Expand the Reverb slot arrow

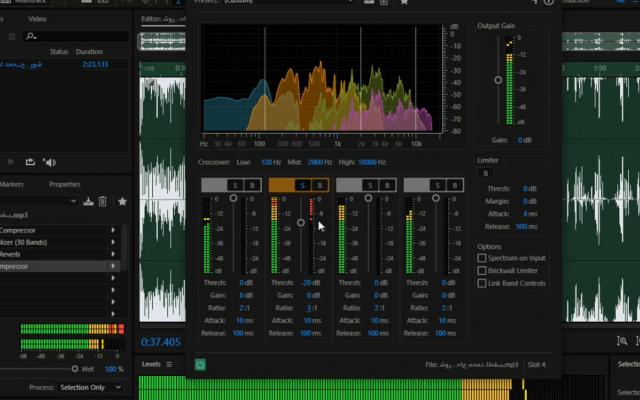click(x=113, y=254)
